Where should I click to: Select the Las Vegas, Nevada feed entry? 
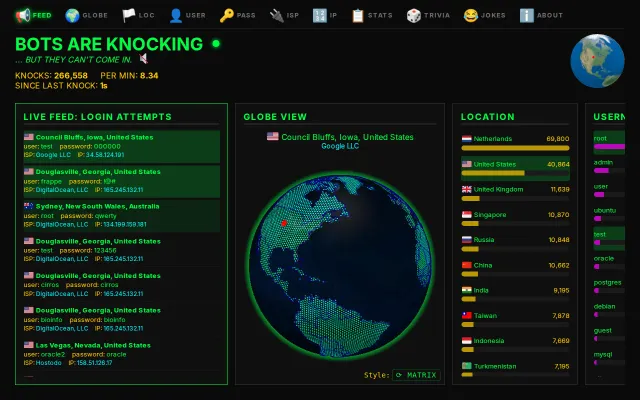[122, 354]
